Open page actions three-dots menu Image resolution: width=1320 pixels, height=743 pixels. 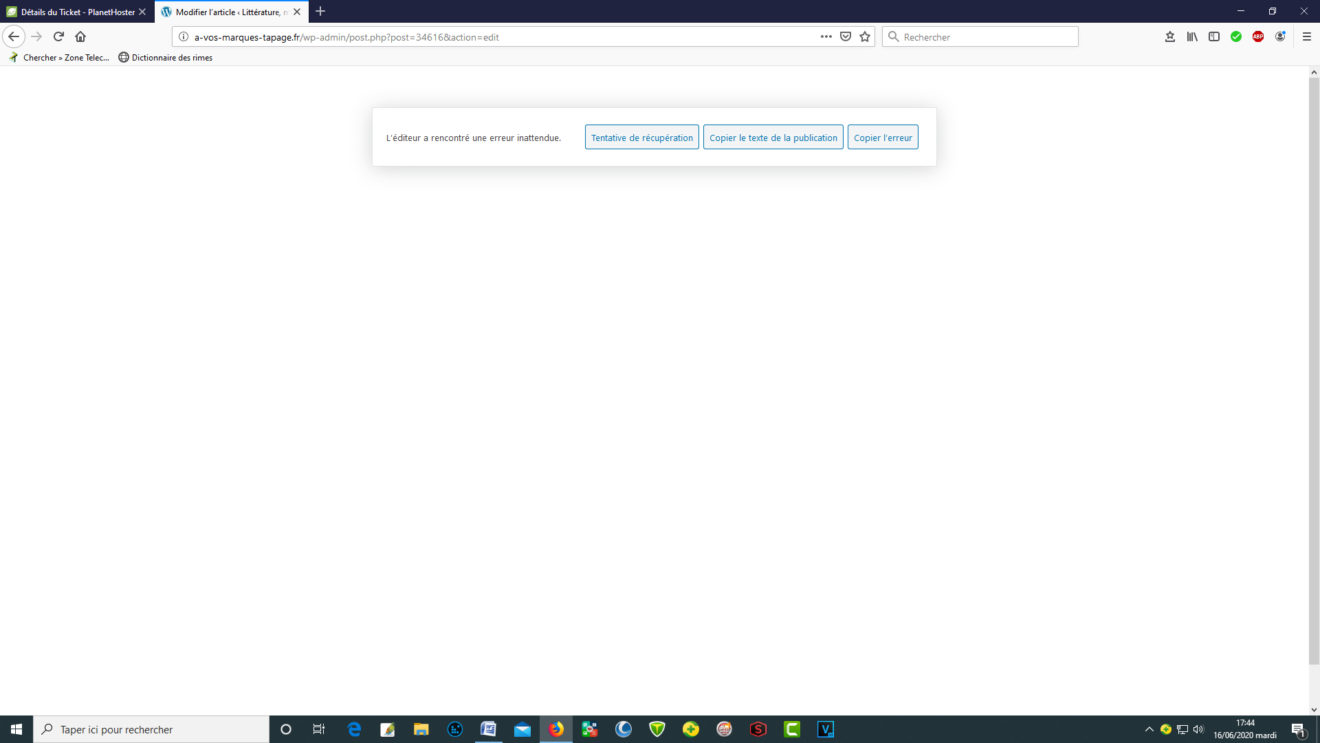click(x=826, y=36)
